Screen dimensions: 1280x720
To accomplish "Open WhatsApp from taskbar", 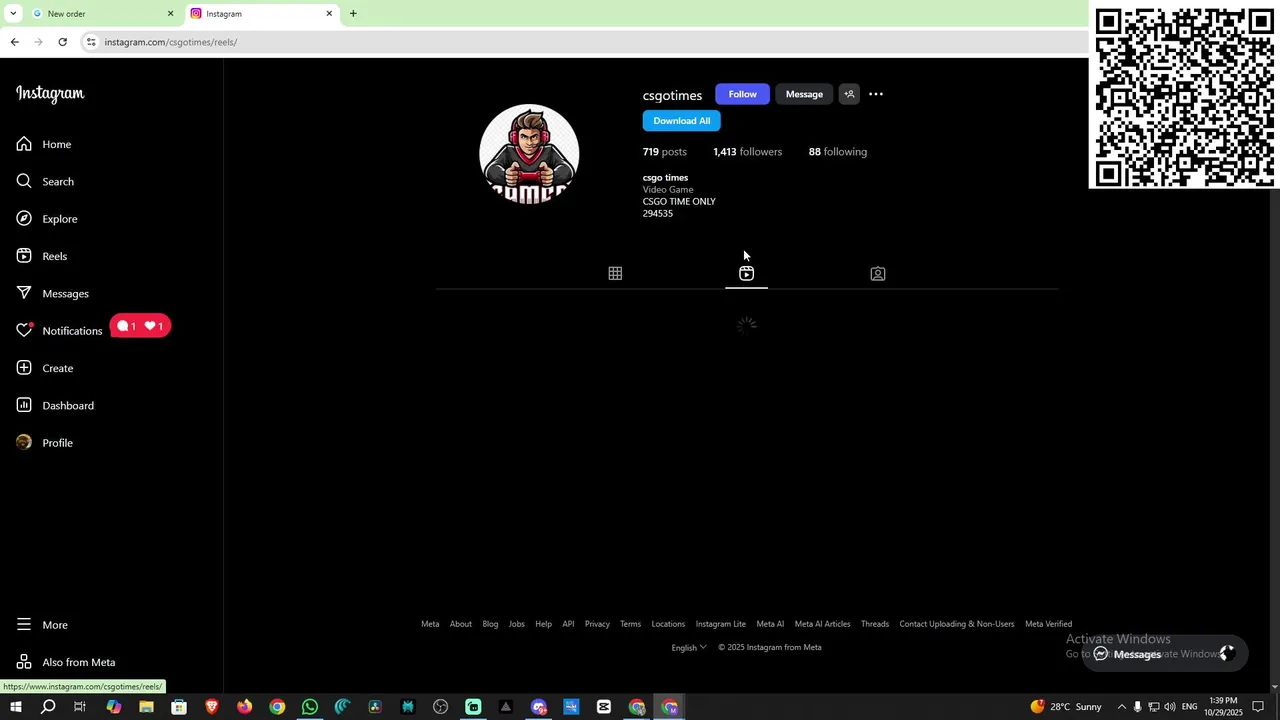I will [x=310, y=707].
